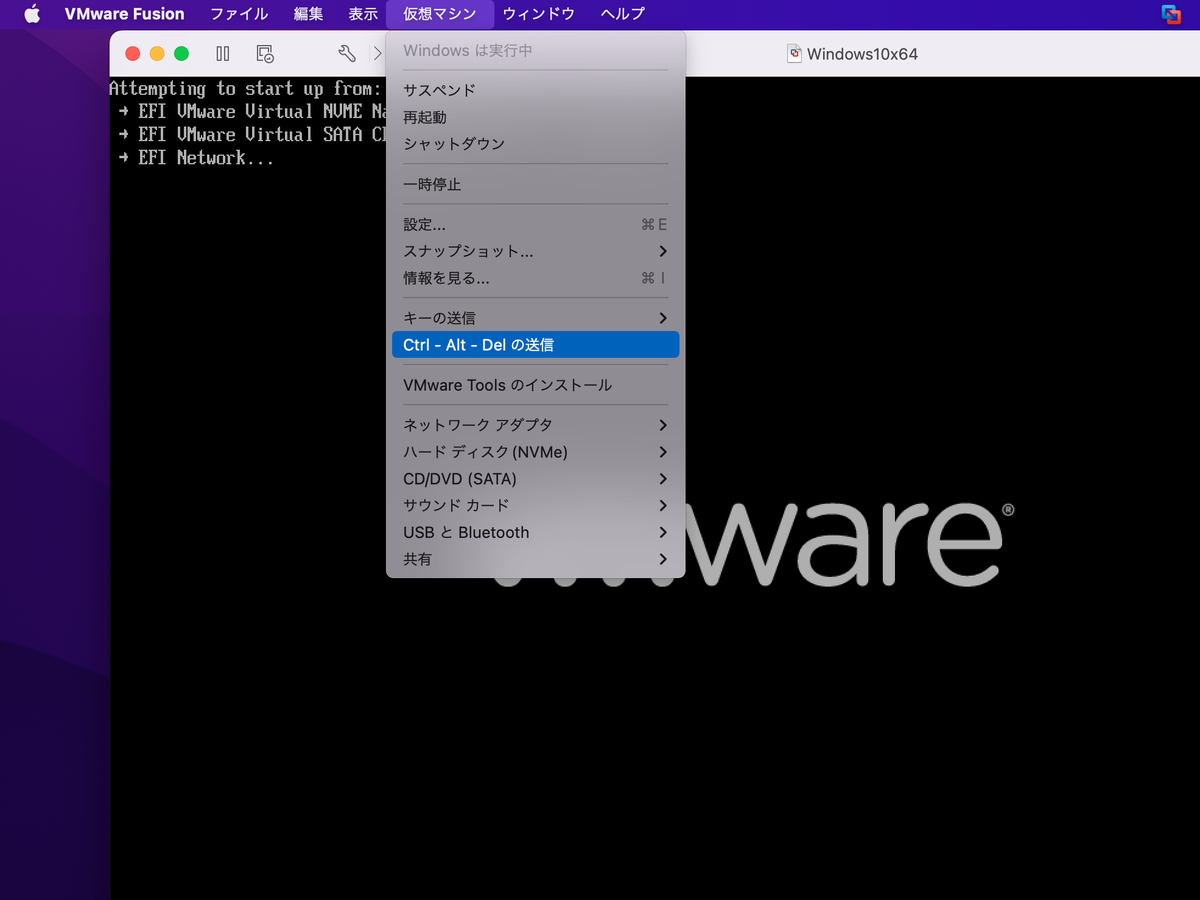Select 再起動 to restart the VM
This screenshot has height=900, width=1200.
[427, 116]
